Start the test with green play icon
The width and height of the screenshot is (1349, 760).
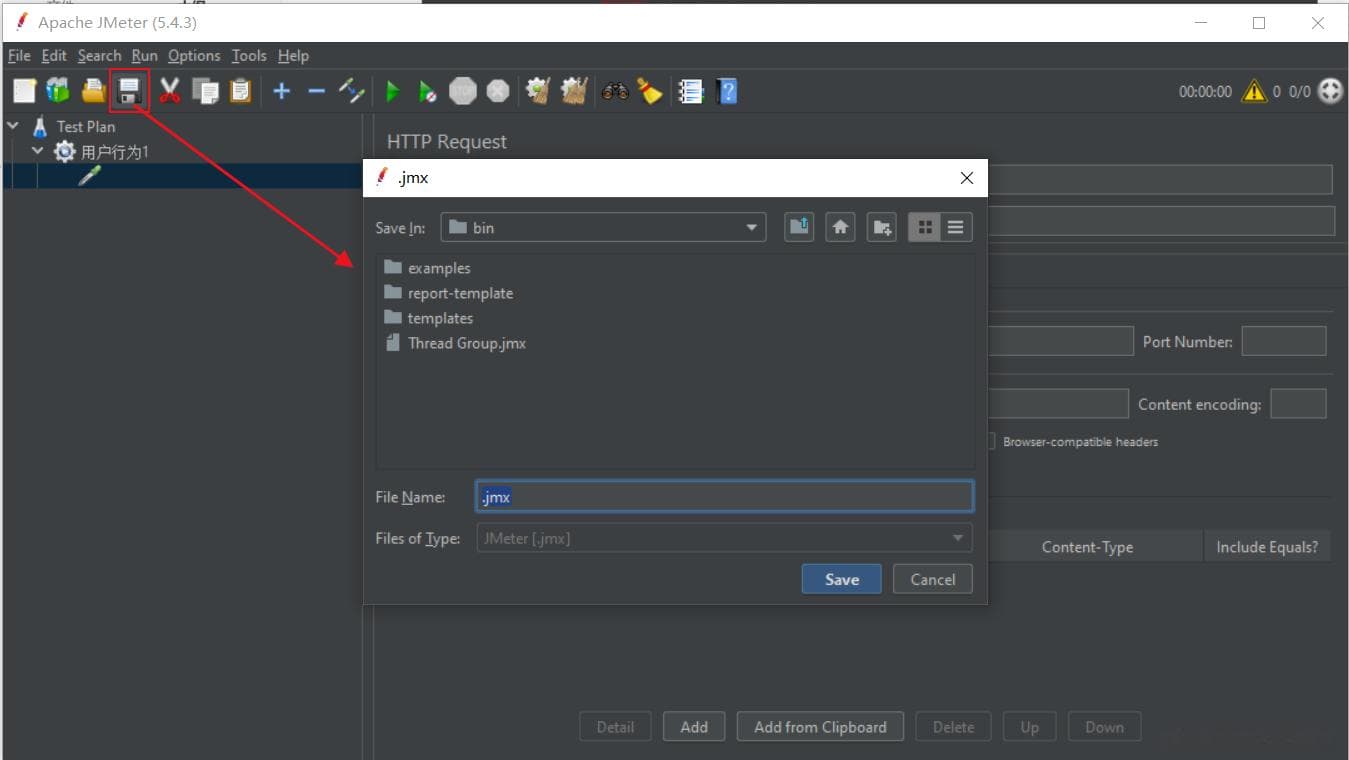coord(393,92)
